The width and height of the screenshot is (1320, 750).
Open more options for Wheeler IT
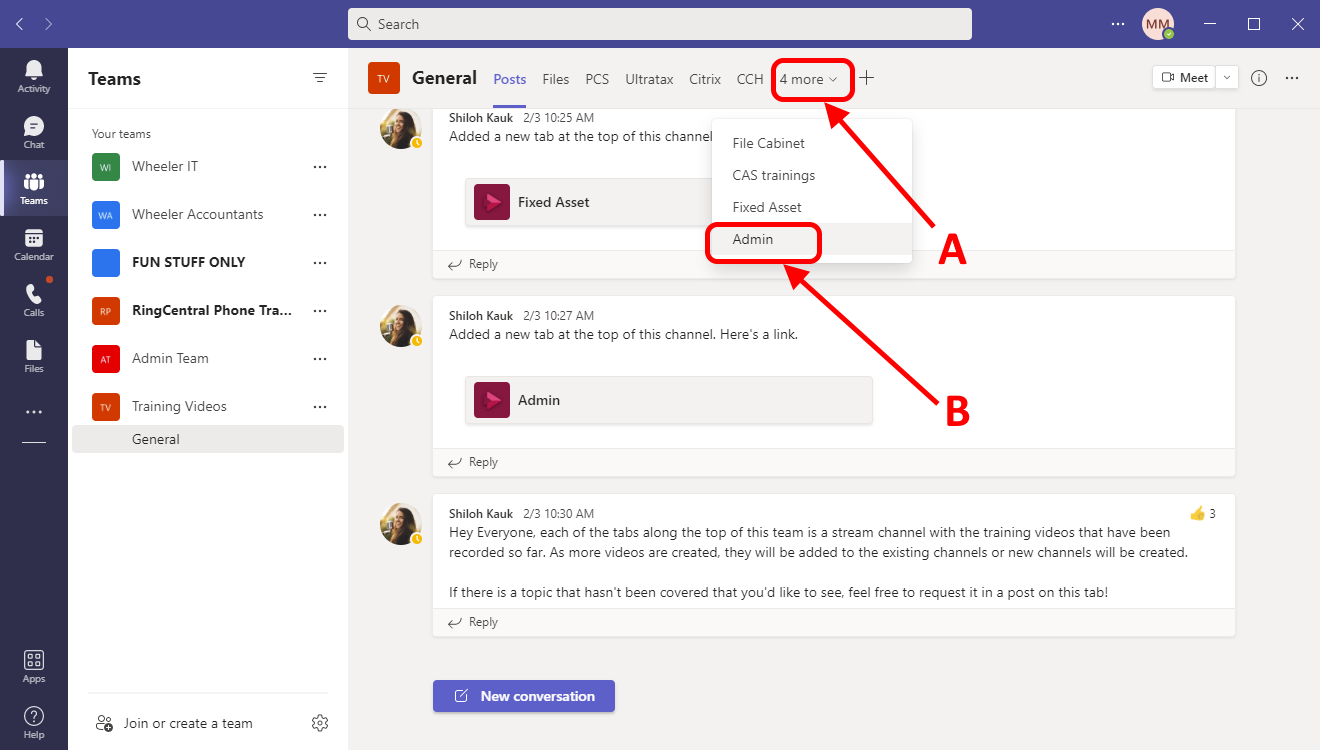[320, 167]
